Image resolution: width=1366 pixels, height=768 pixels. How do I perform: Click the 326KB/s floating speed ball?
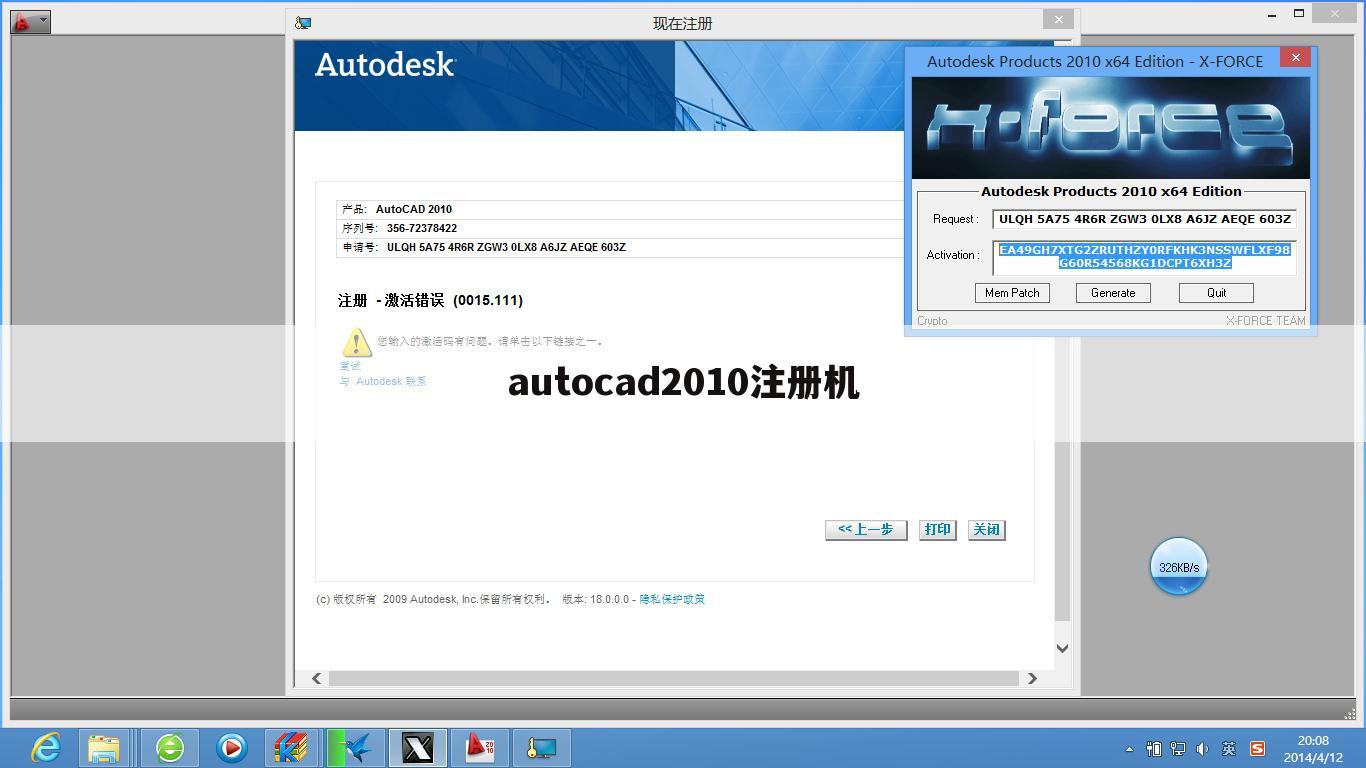[1179, 566]
